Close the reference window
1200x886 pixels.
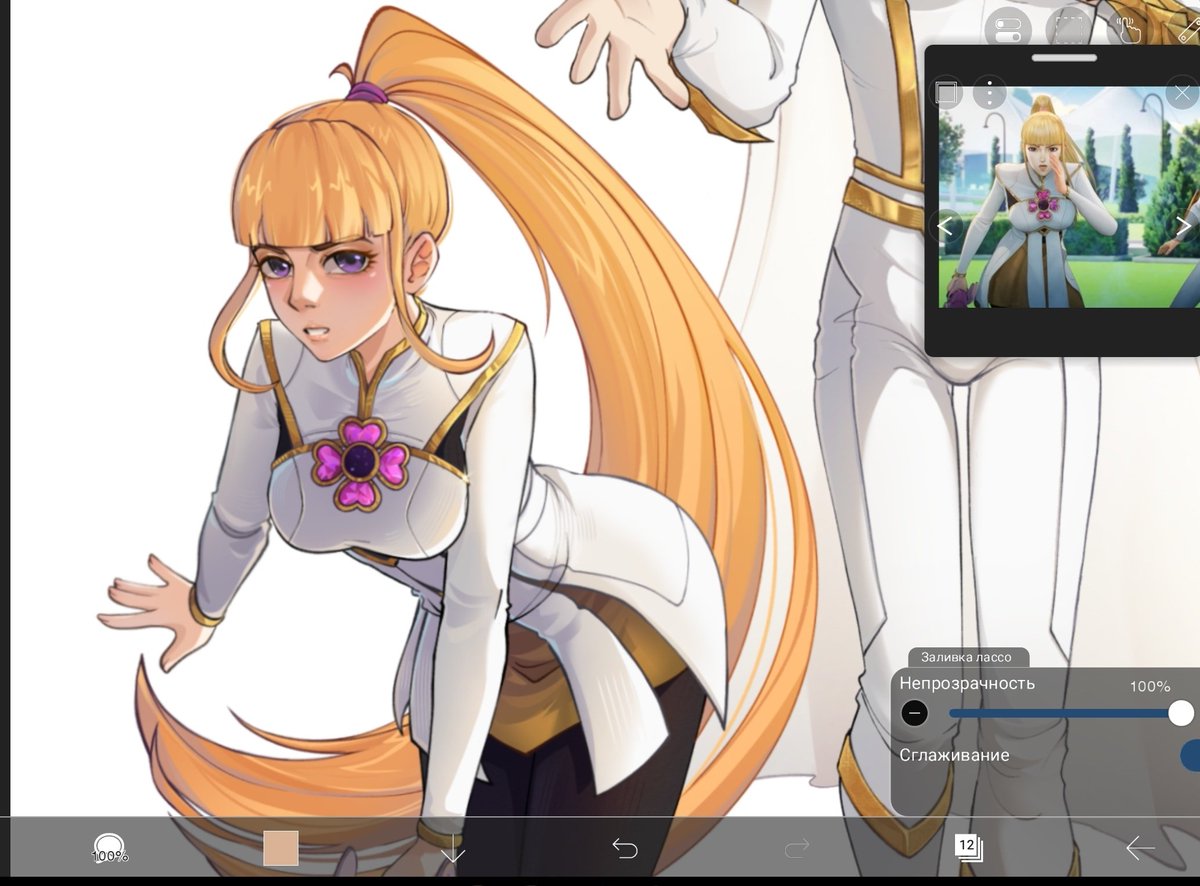point(1183,94)
